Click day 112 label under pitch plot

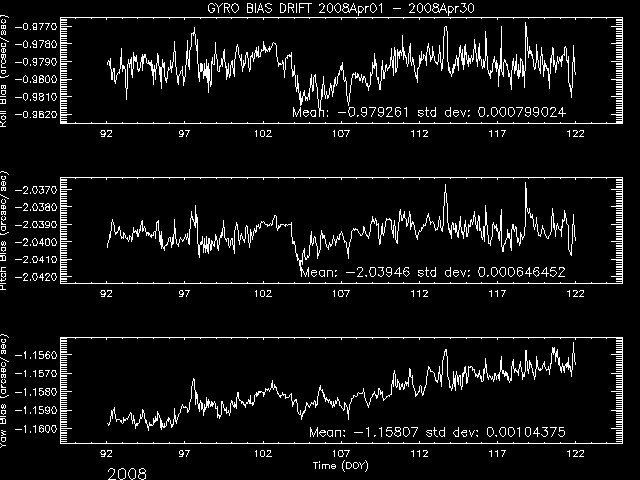(419, 294)
